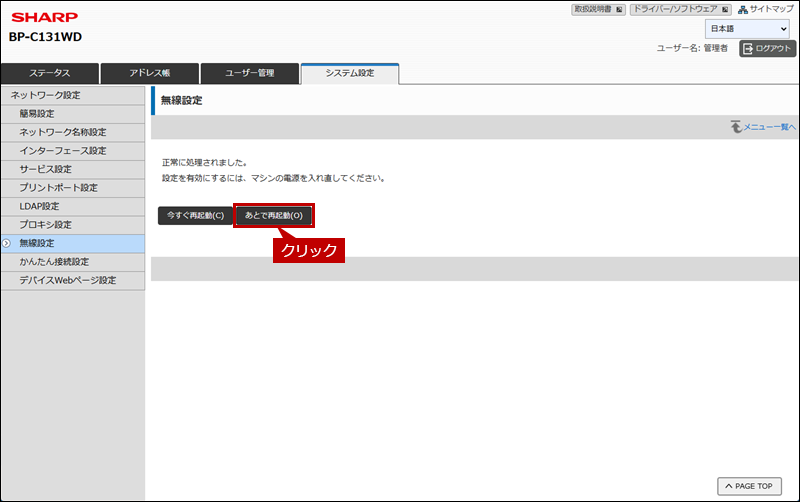Click the 正常に処理されました message
This screenshot has width=800, height=502.
point(205,163)
